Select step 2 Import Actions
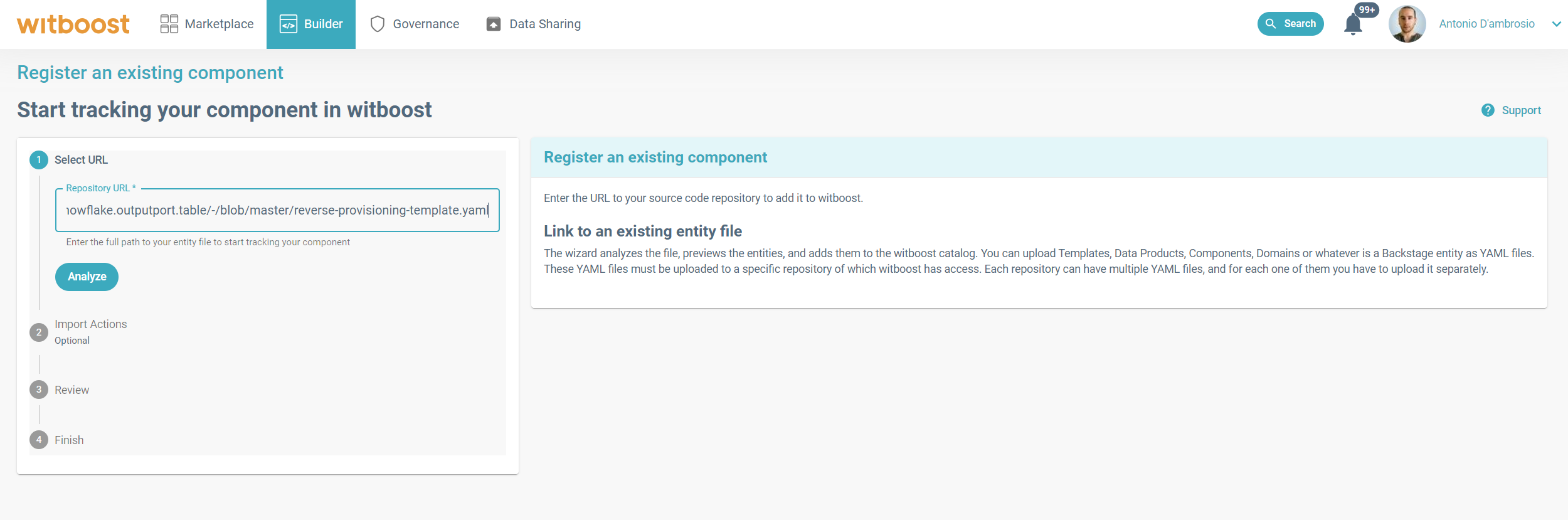The height and width of the screenshot is (520, 1568). 90,324
